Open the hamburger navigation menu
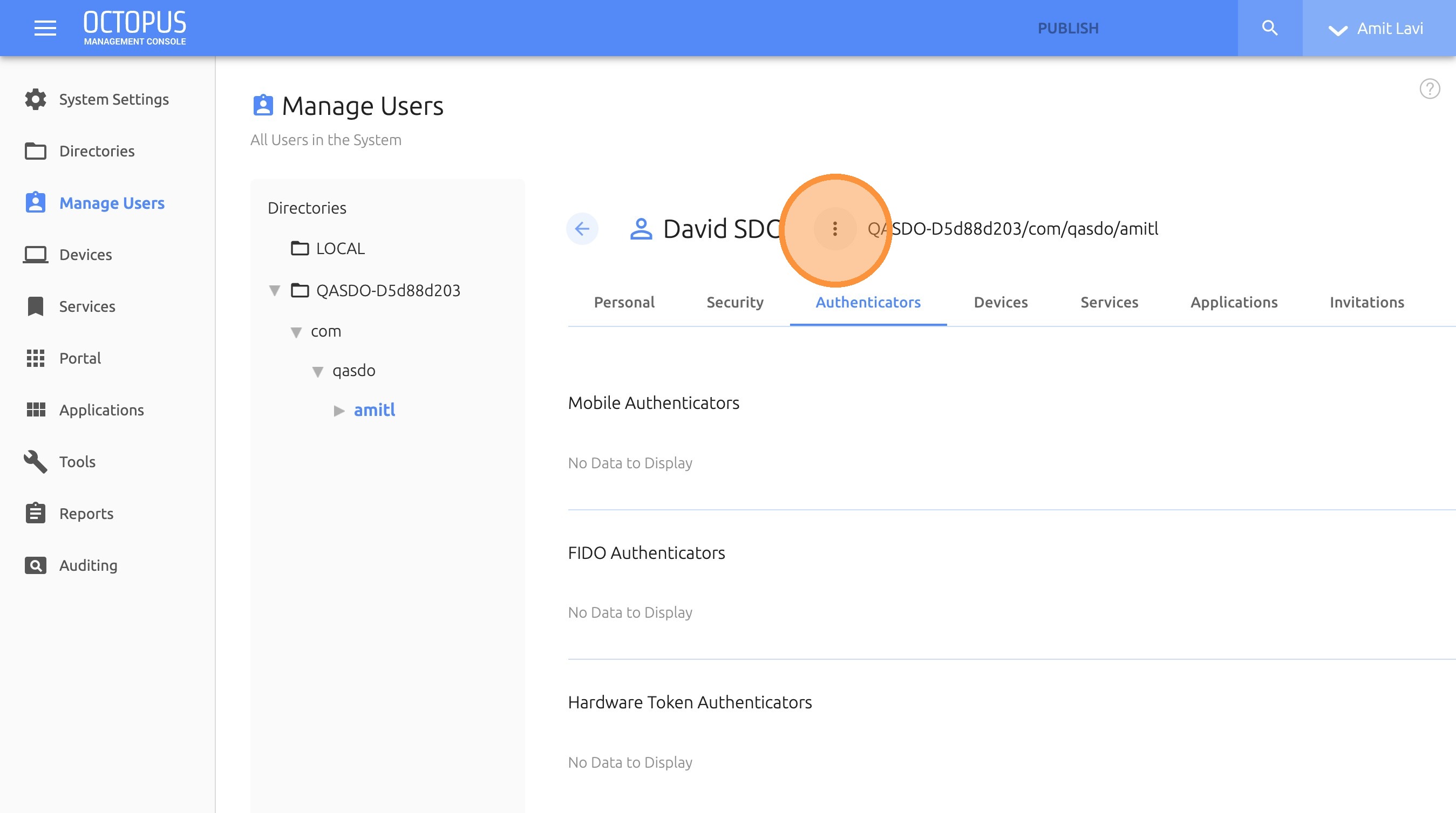1456x813 pixels. click(45, 28)
